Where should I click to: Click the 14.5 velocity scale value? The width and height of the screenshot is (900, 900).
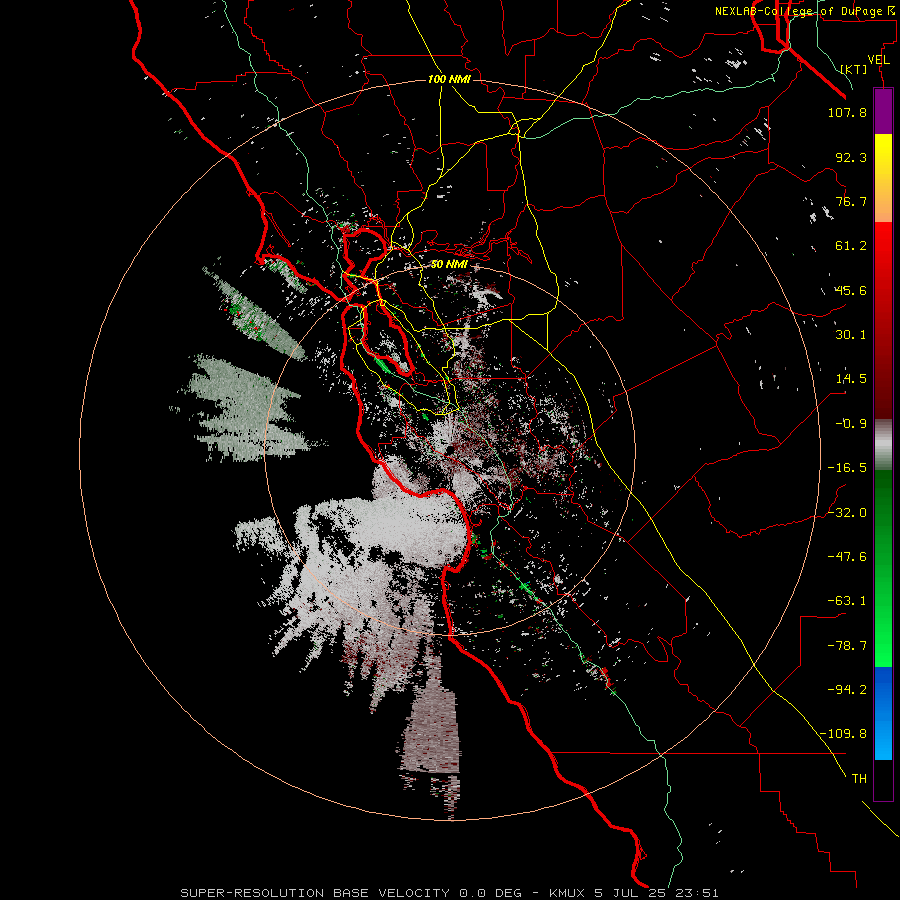point(851,379)
